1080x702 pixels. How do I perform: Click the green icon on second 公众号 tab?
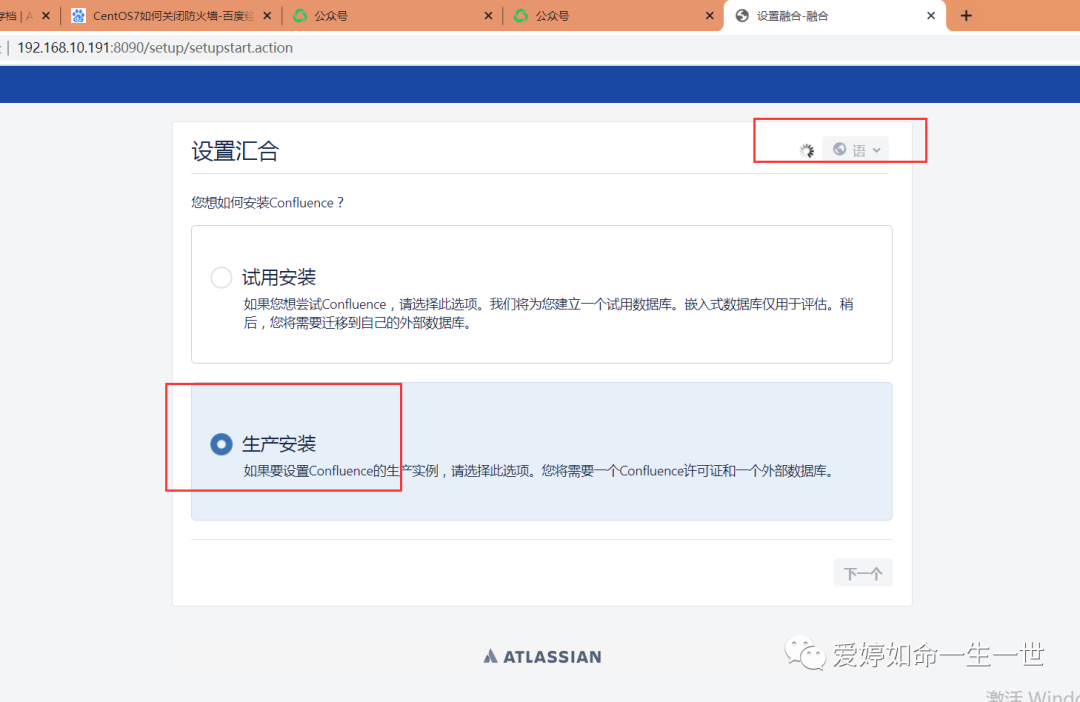tap(521, 15)
